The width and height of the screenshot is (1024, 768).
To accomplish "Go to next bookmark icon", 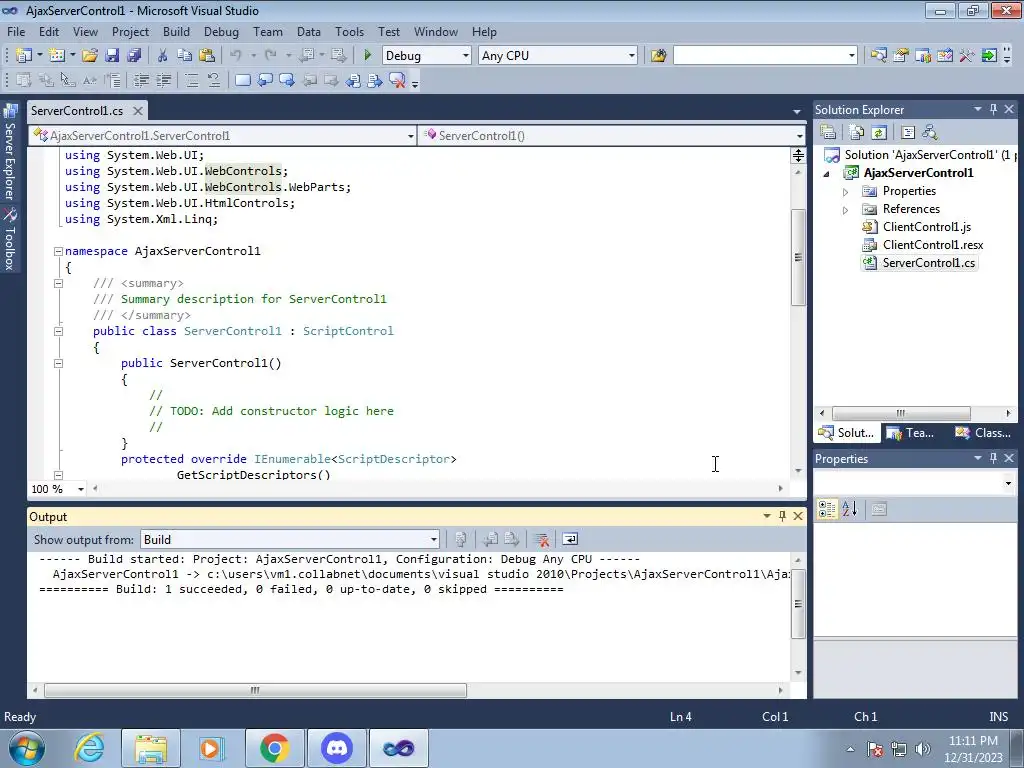I will tap(287, 80).
